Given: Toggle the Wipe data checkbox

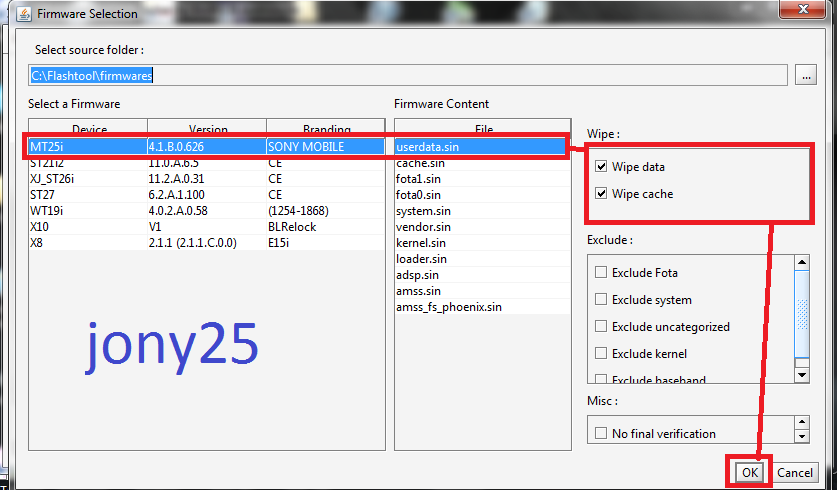Looking at the screenshot, I should click(x=600, y=167).
